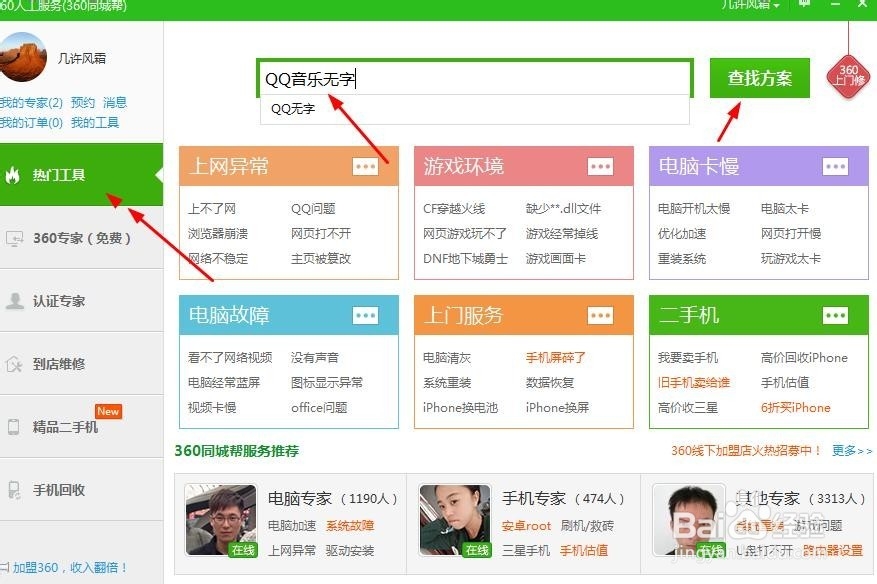The height and width of the screenshot is (584, 877).
Task: Click the 游戏经常掉线 item
Action: pos(562,234)
